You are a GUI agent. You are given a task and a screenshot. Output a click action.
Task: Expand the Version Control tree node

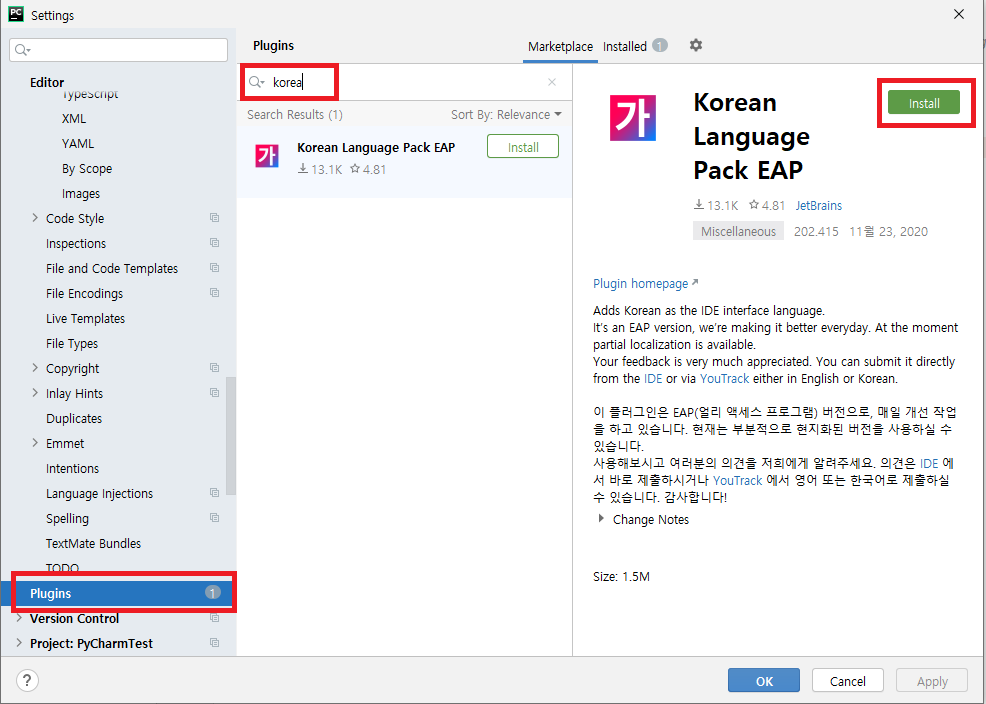pyautogui.click(x=19, y=619)
